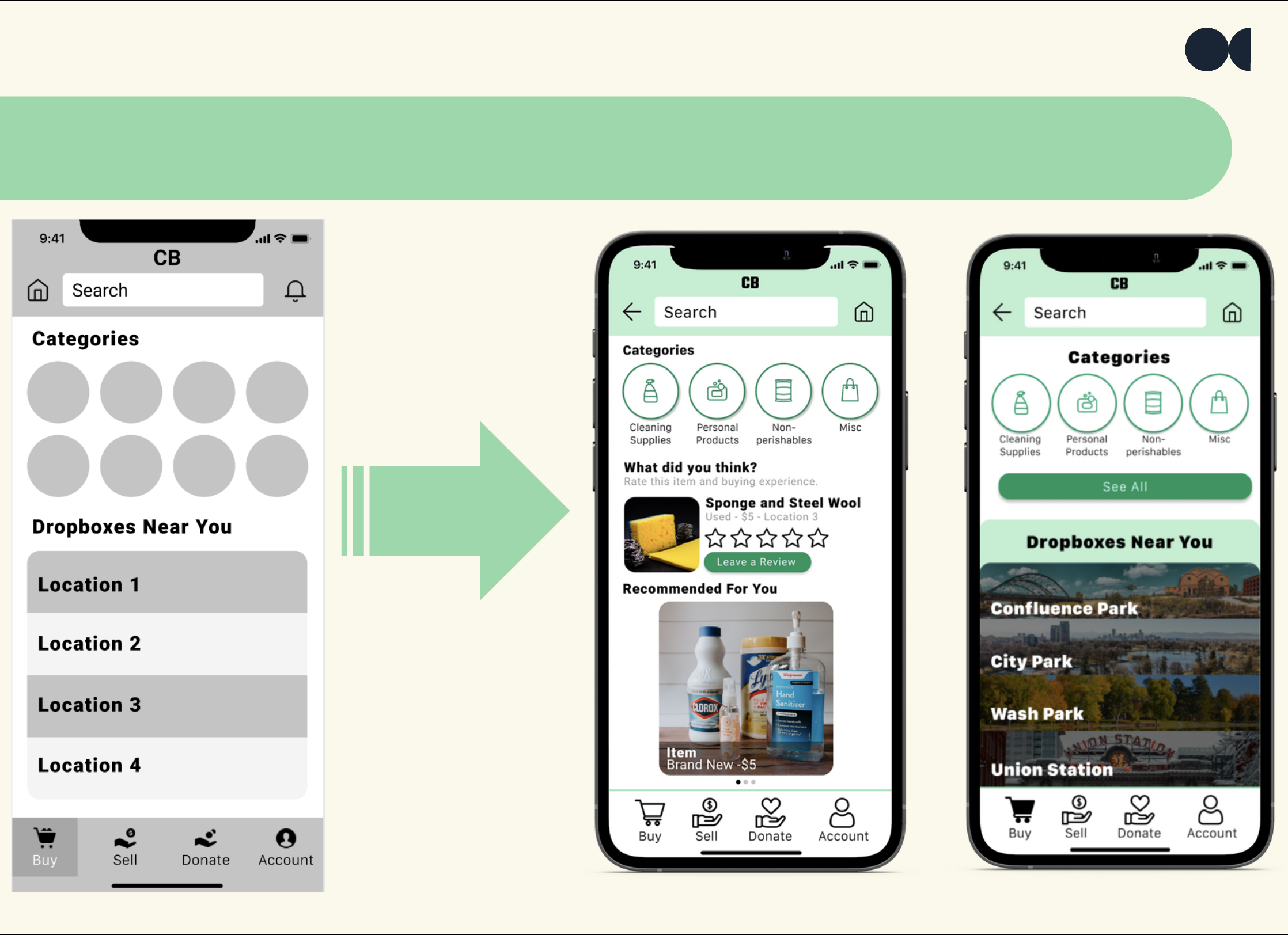
Task: Toggle notification bell icon
Action: (x=295, y=291)
